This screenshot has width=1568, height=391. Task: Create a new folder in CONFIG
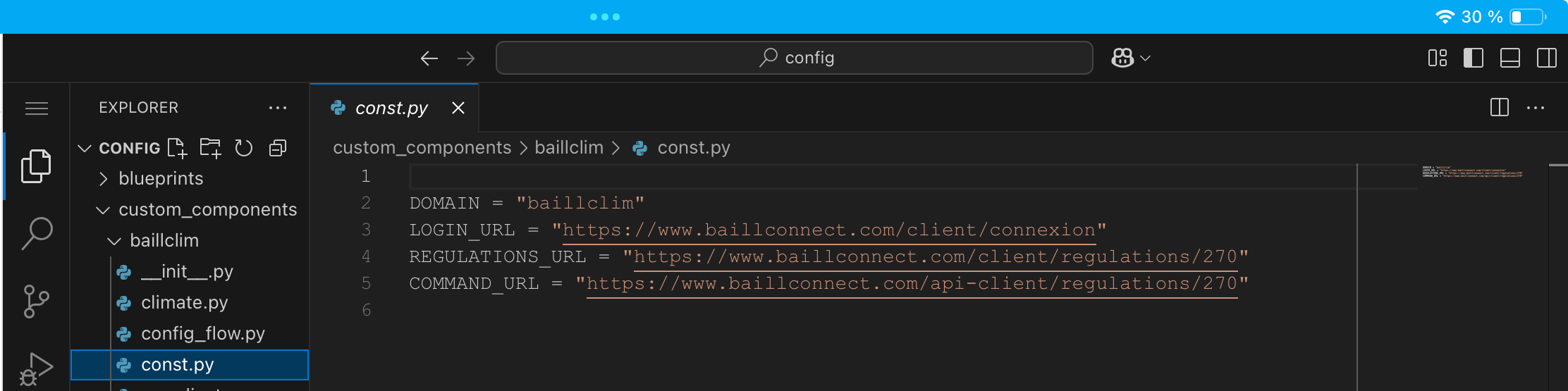click(x=210, y=148)
